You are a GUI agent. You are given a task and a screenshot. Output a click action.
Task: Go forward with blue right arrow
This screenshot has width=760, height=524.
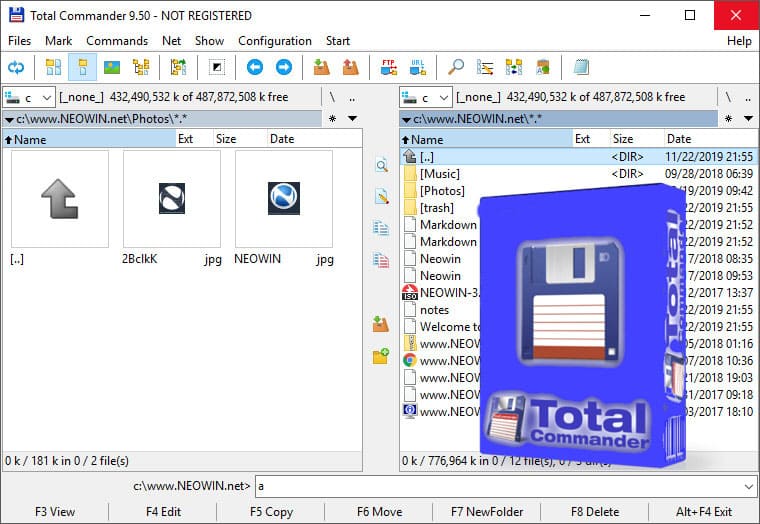[284, 67]
